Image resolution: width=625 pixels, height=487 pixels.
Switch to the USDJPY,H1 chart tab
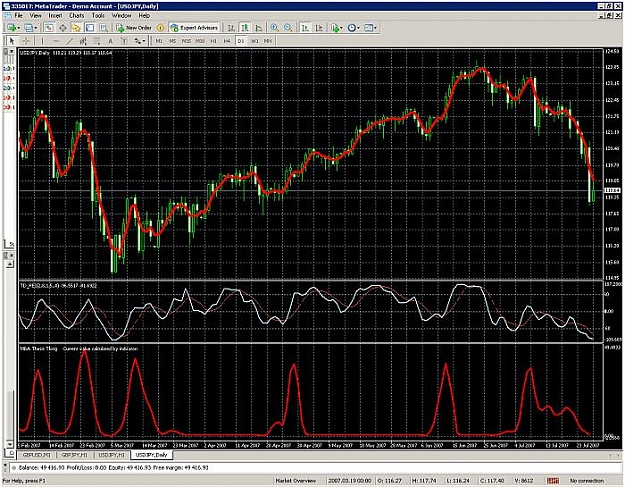(112, 455)
